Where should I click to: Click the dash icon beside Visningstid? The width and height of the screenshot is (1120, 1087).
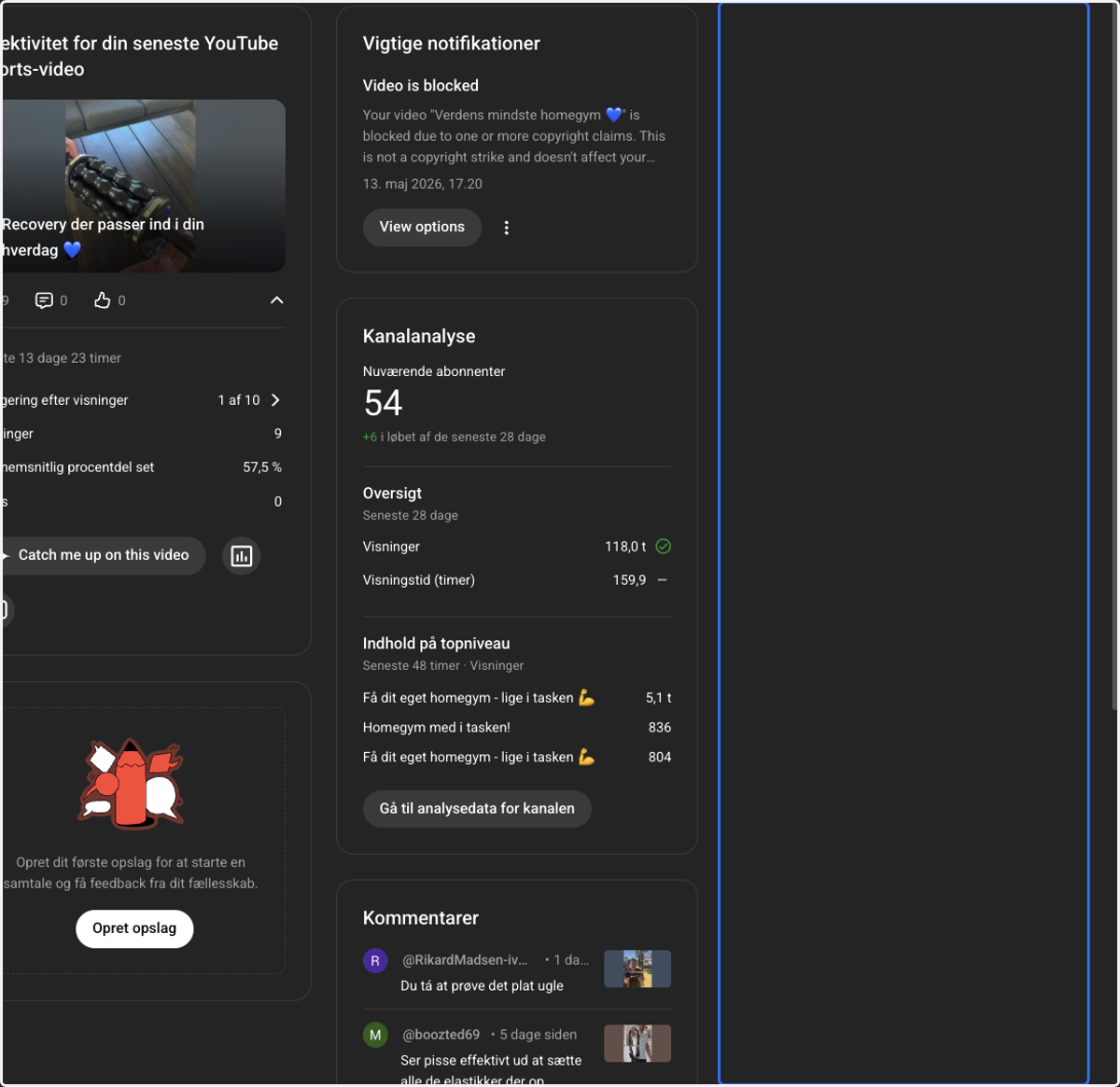pos(663,580)
